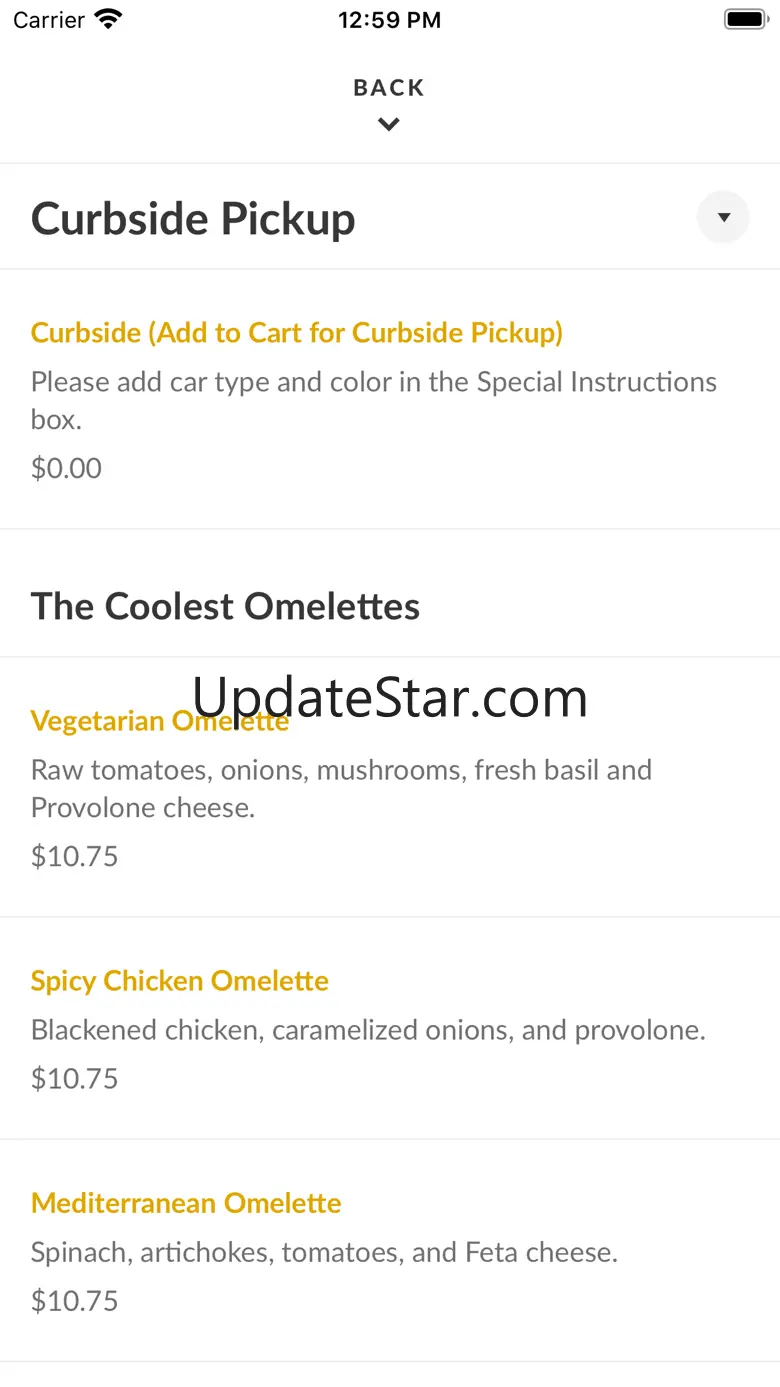Select Curbside (Add to Cart) item title
This screenshot has height=1387, width=780.
pyautogui.click(x=297, y=332)
